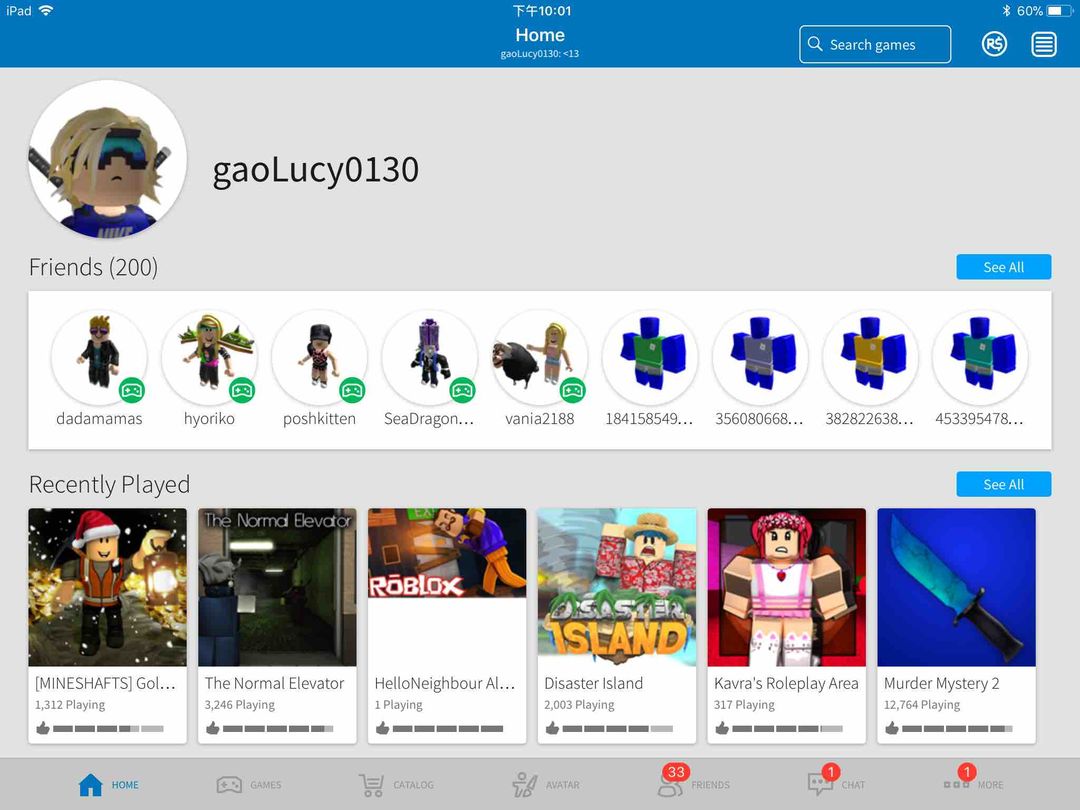This screenshot has height=810, width=1080.
Task: Open Disaster Island game thumbnail
Action: coord(617,588)
